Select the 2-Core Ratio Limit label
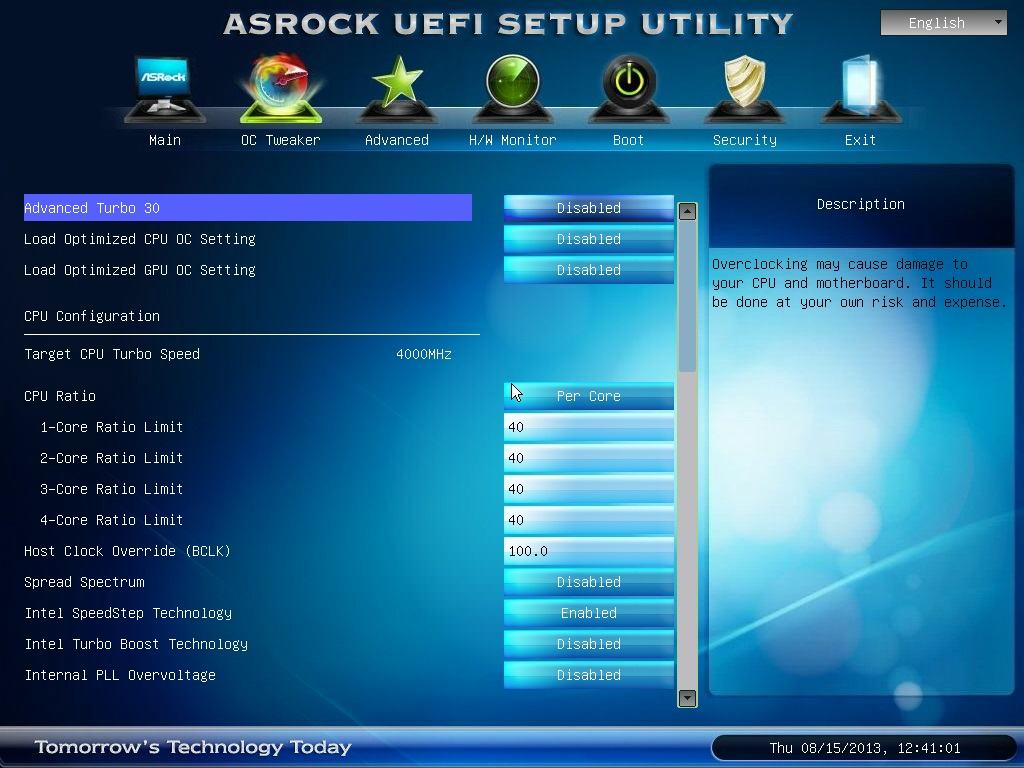The image size is (1024, 768). click(112, 458)
